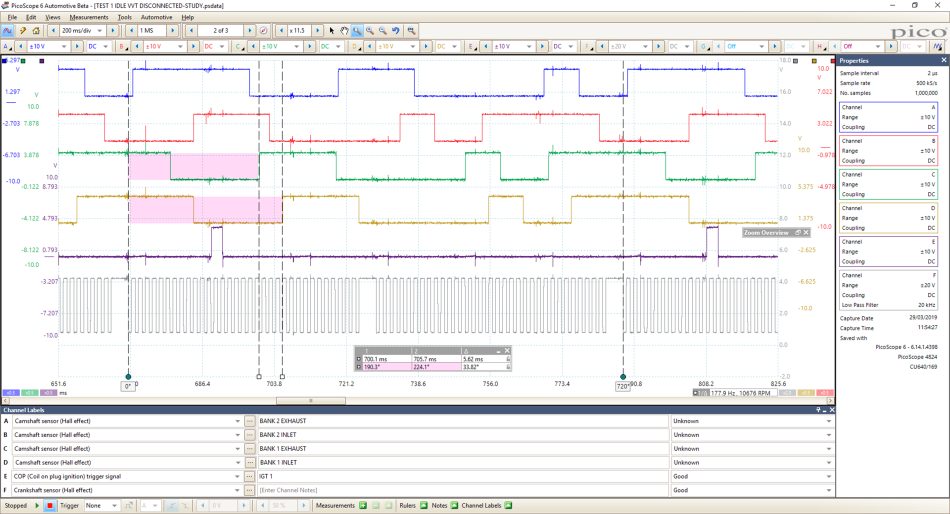Open the Automotive menu

coord(156,18)
